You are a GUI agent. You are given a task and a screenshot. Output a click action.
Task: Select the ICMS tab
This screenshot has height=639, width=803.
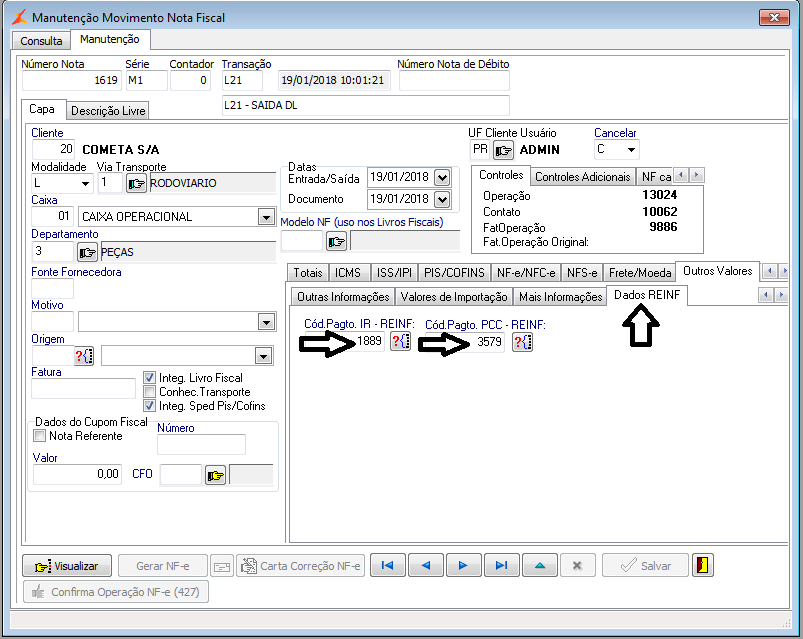[x=348, y=272]
